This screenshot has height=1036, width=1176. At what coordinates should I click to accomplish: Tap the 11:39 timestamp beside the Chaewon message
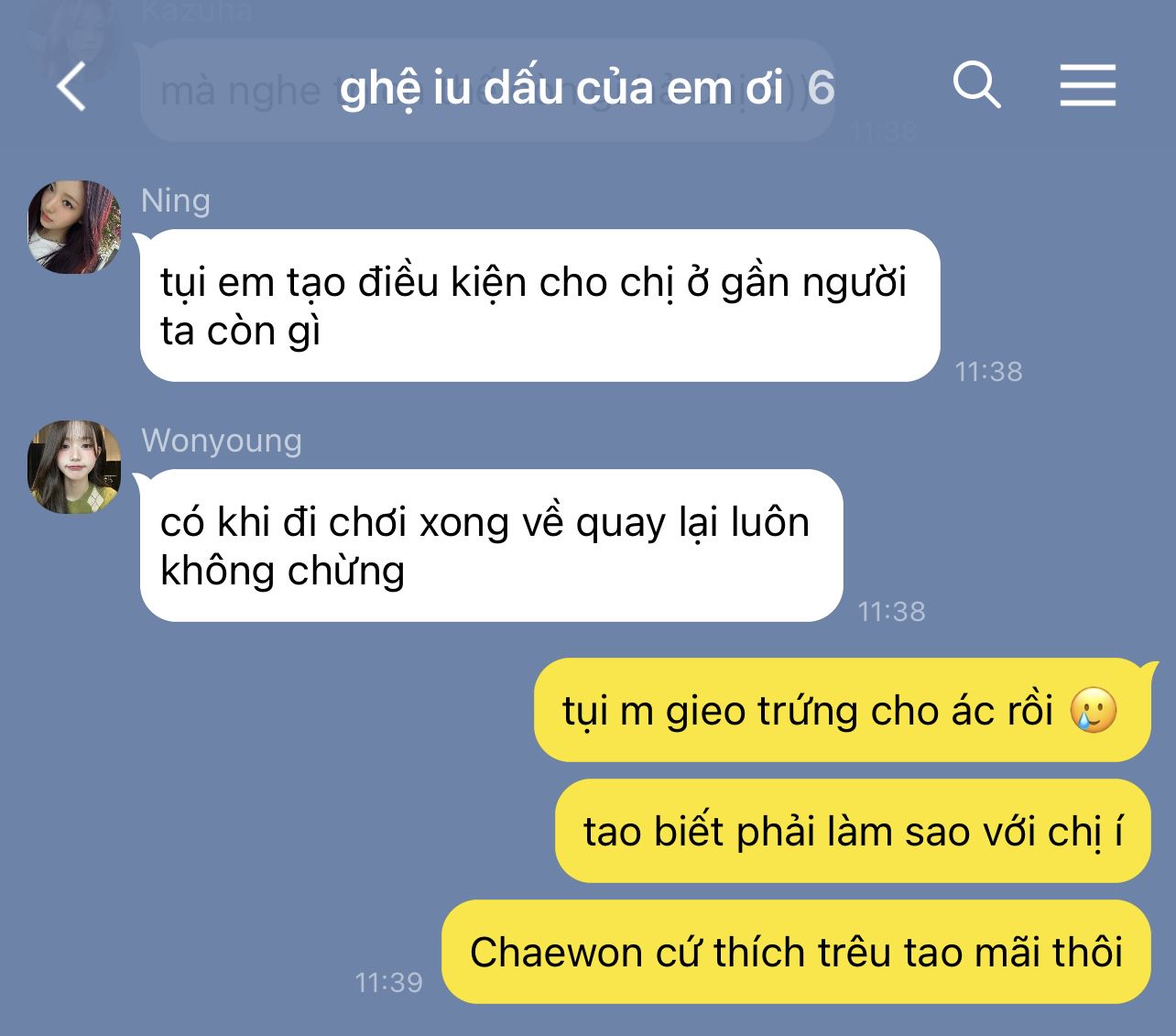coord(389,983)
